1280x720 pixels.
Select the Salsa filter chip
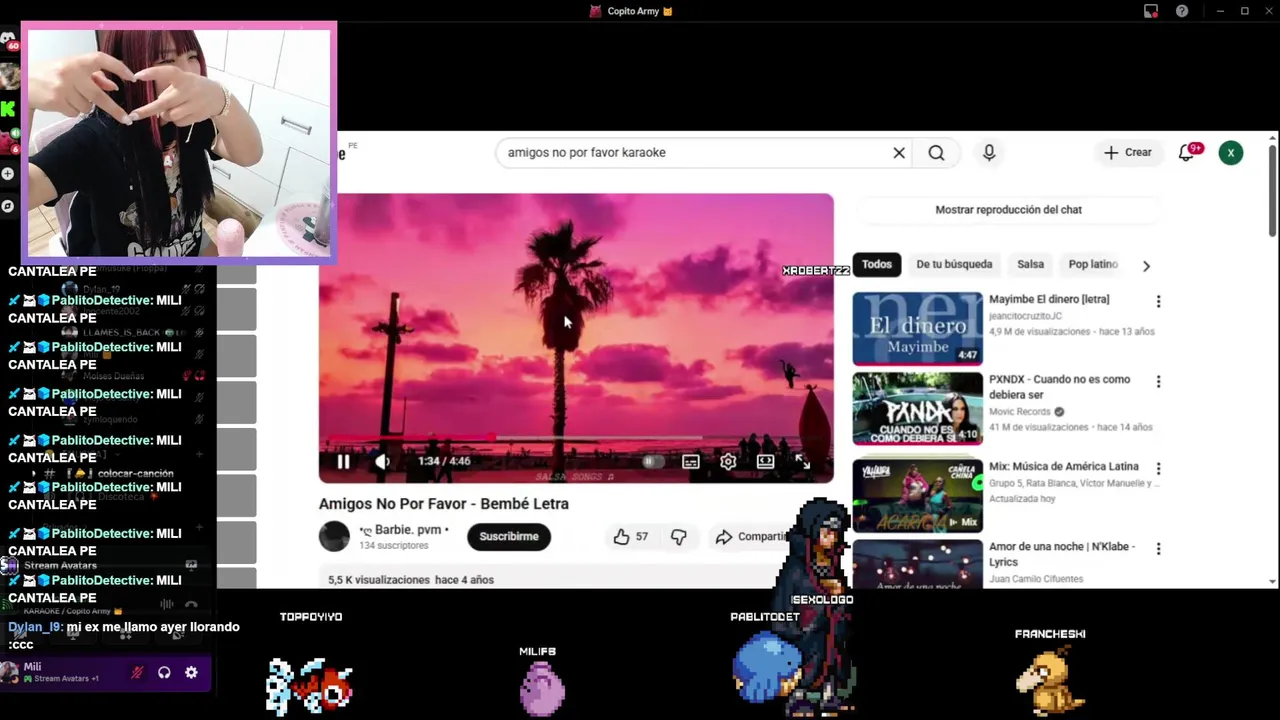pos(1030,265)
